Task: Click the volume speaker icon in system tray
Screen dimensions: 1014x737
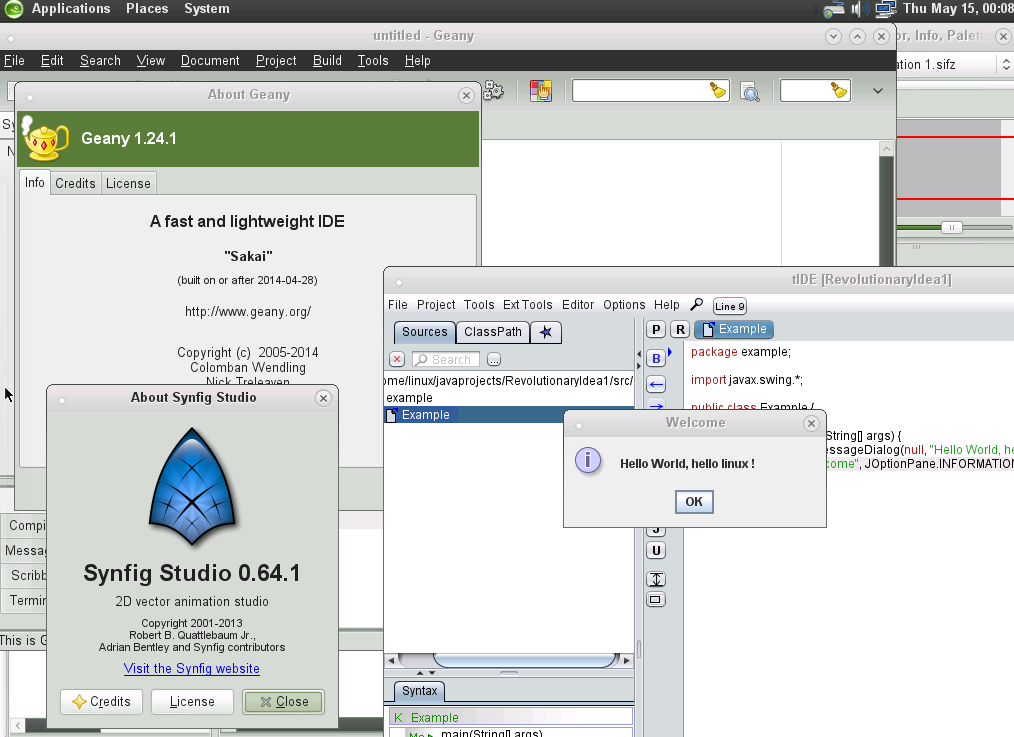Action: click(x=860, y=9)
